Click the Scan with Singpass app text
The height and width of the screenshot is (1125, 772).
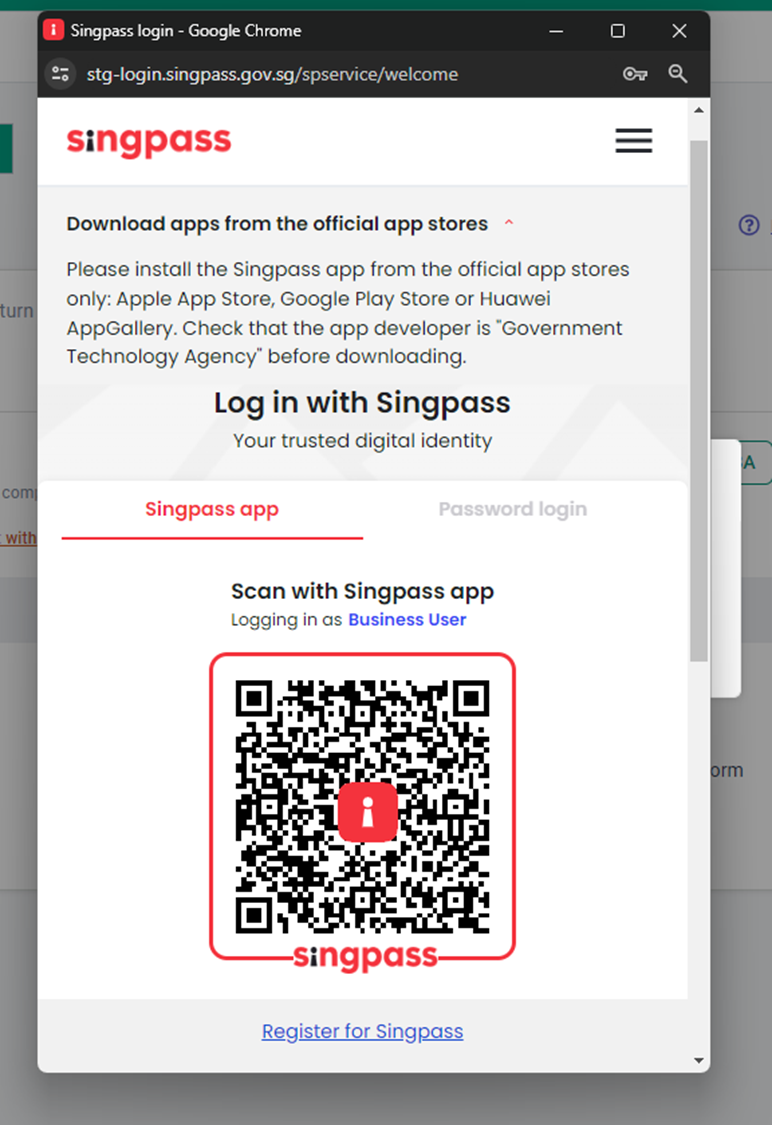362,591
